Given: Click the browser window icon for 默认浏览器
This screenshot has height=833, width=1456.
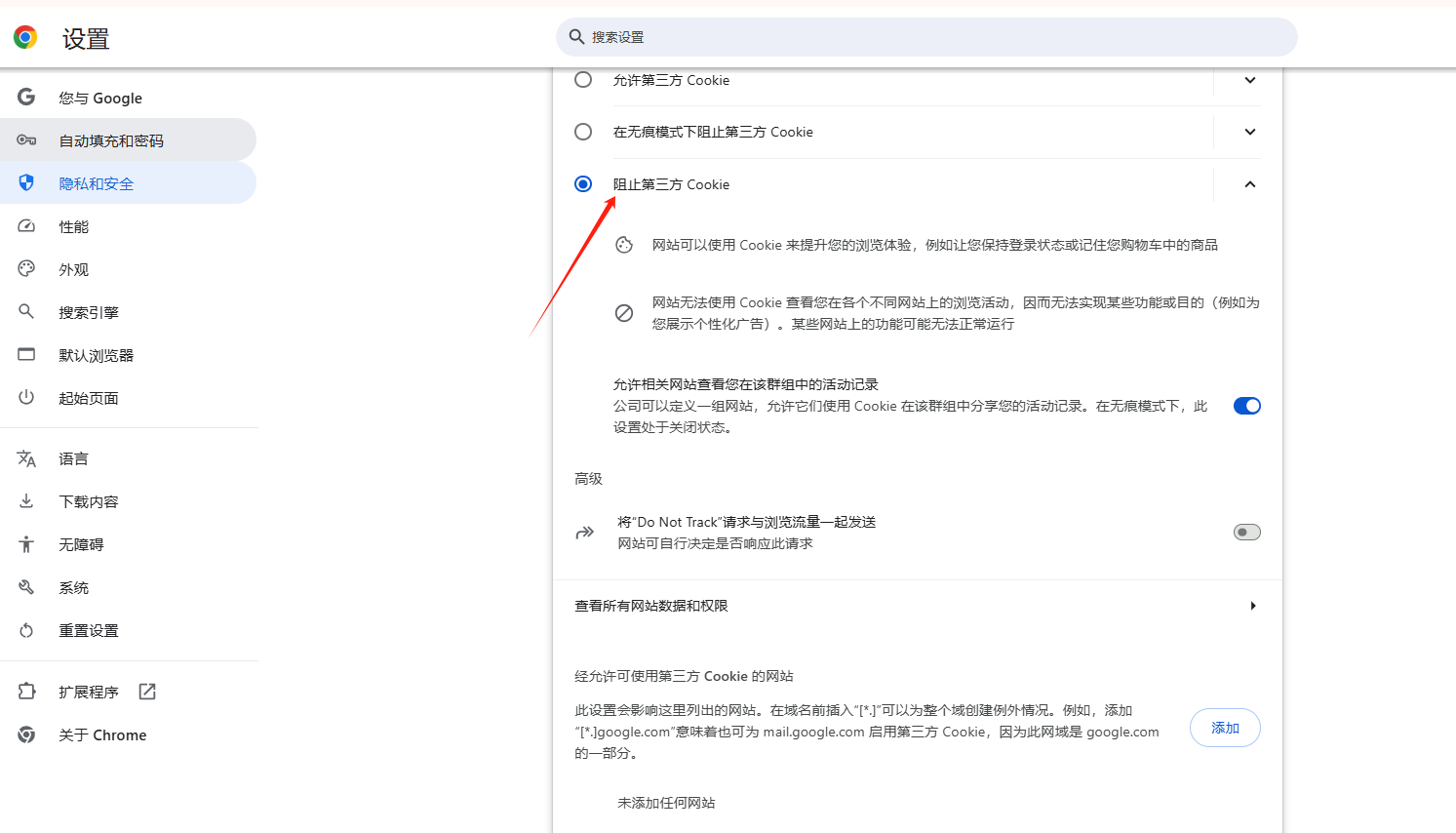Looking at the screenshot, I should pyautogui.click(x=26, y=354).
